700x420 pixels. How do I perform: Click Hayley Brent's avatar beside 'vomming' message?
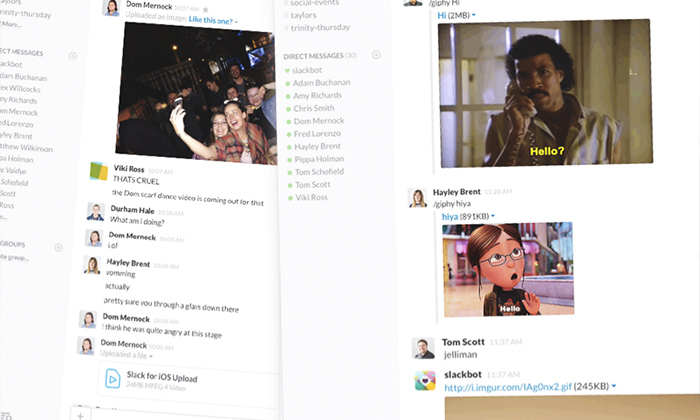[x=92, y=265]
